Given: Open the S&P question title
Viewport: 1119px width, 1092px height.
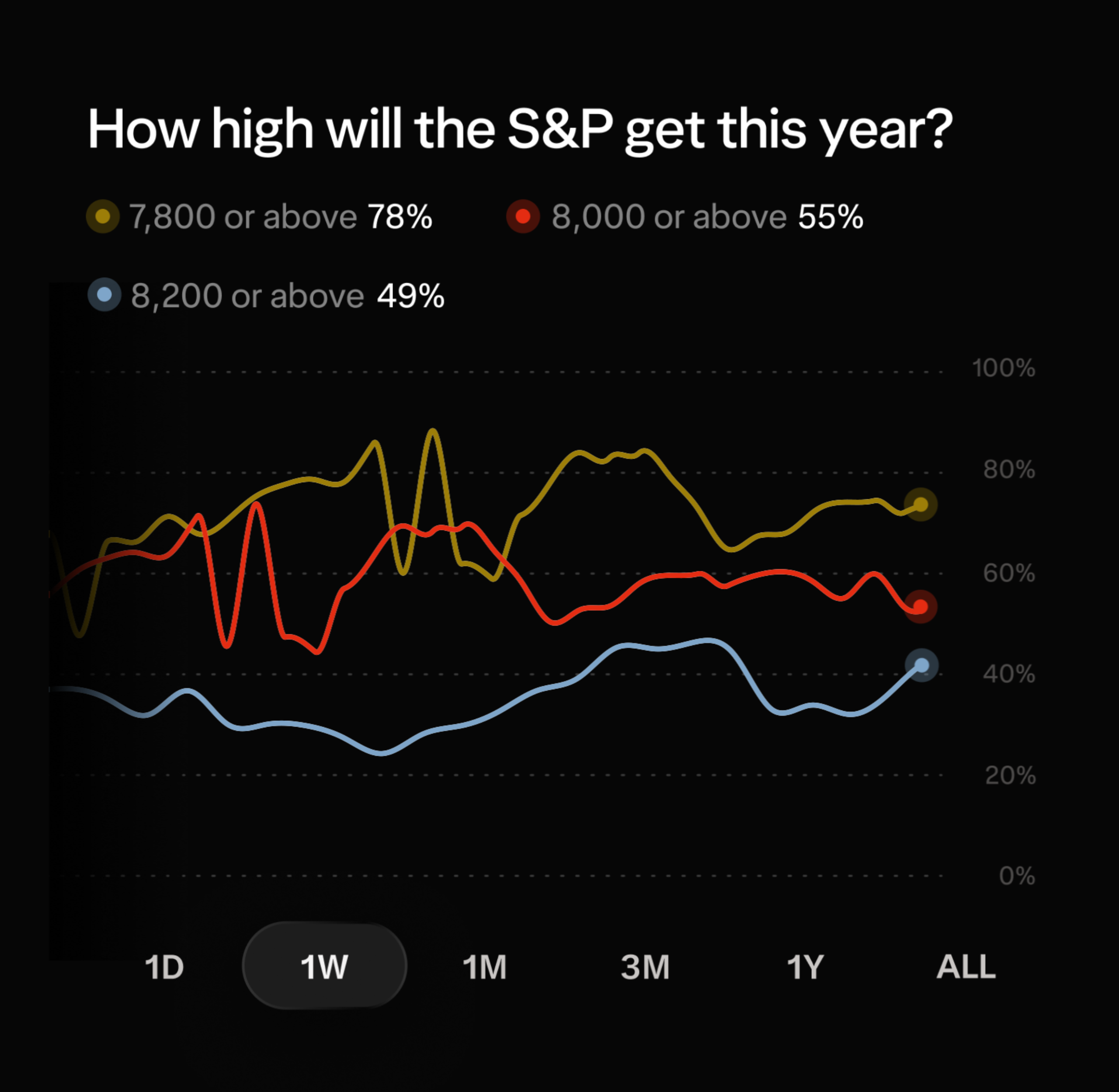Looking at the screenshot, I should (520, 131).
